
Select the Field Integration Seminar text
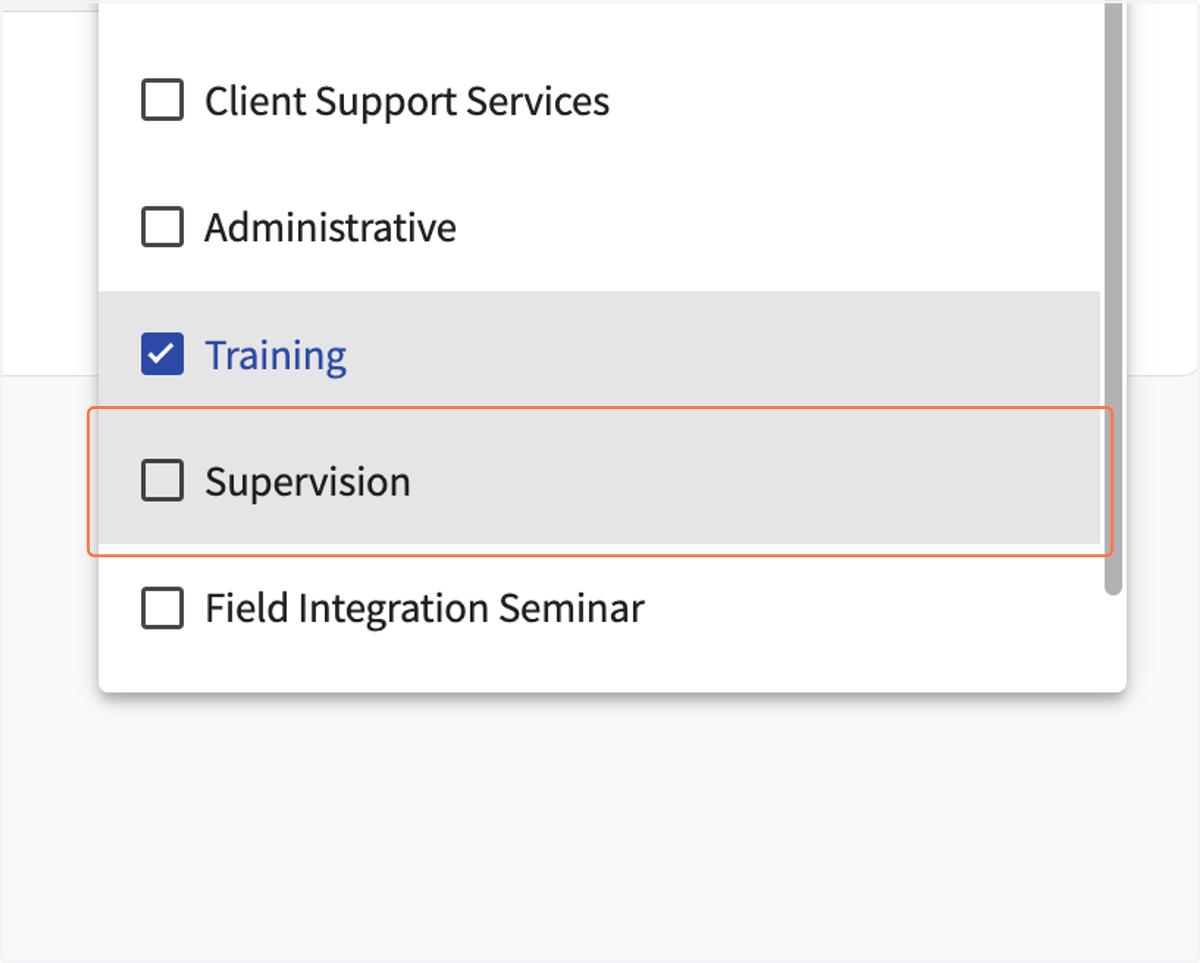425,608
